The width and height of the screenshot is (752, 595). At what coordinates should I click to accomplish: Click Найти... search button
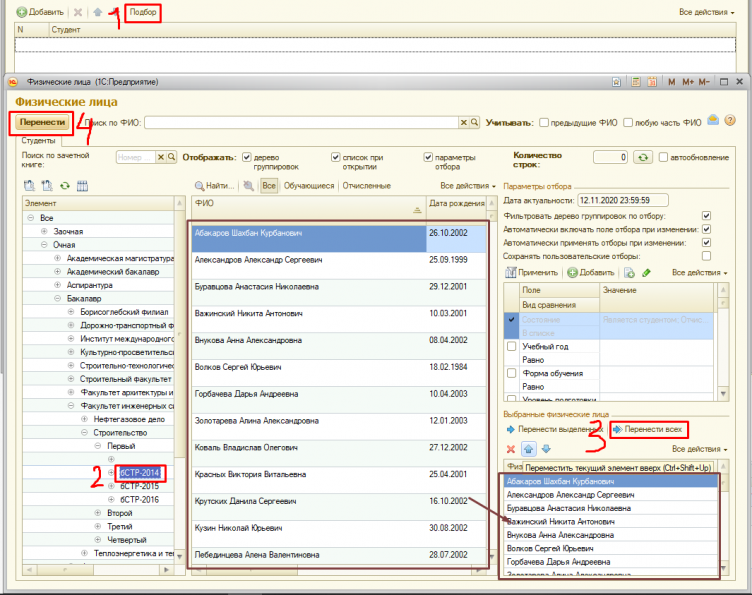[x=214, y=186]
